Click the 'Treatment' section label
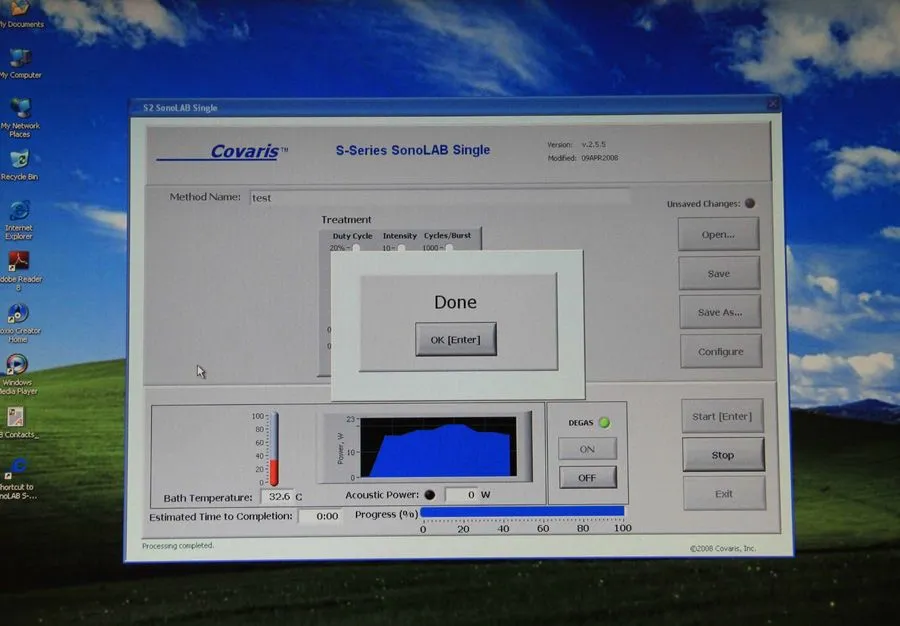 click(x=346, y=219)
